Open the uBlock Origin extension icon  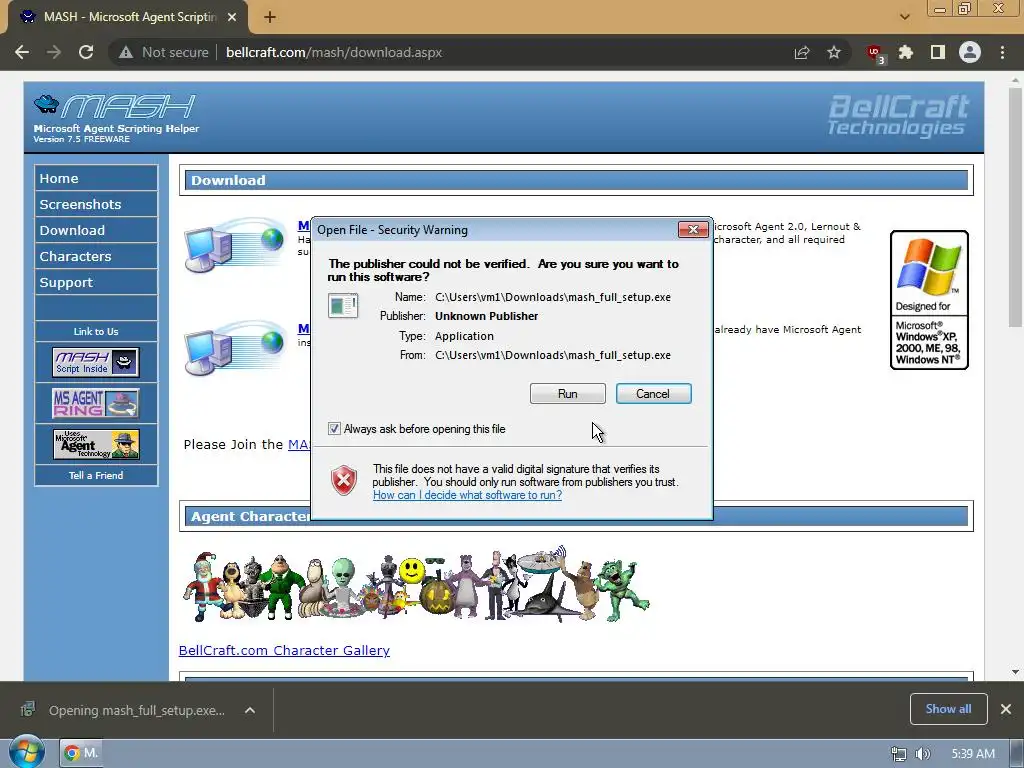pyautogui.click(x=874, y=53)
